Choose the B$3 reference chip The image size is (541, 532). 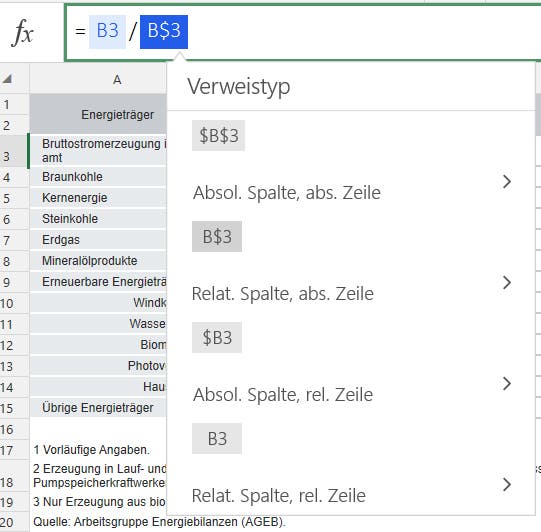(x=217, y=236)
